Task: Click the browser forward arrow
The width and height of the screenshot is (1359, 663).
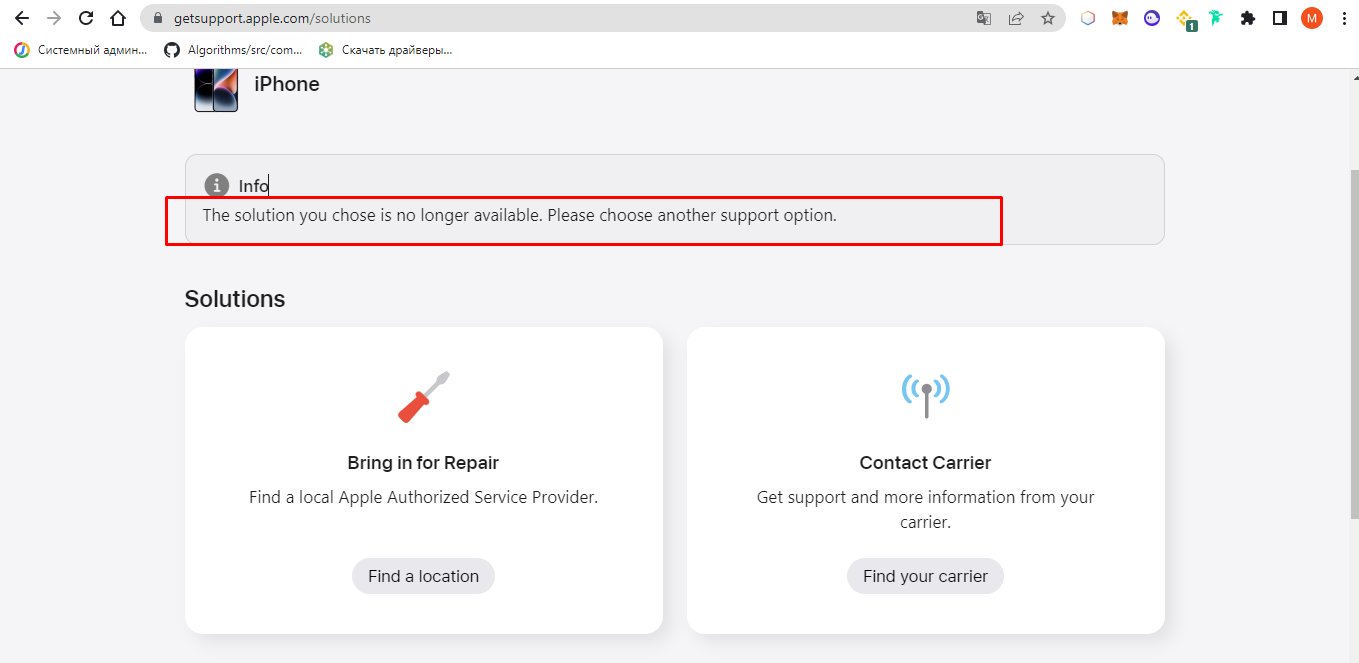Action: pos(54,18)
